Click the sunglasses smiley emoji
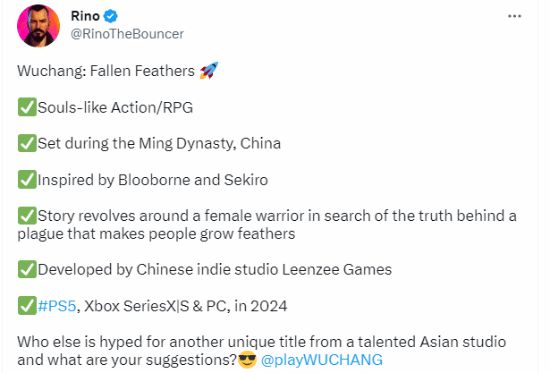 (x=247, y=360)
